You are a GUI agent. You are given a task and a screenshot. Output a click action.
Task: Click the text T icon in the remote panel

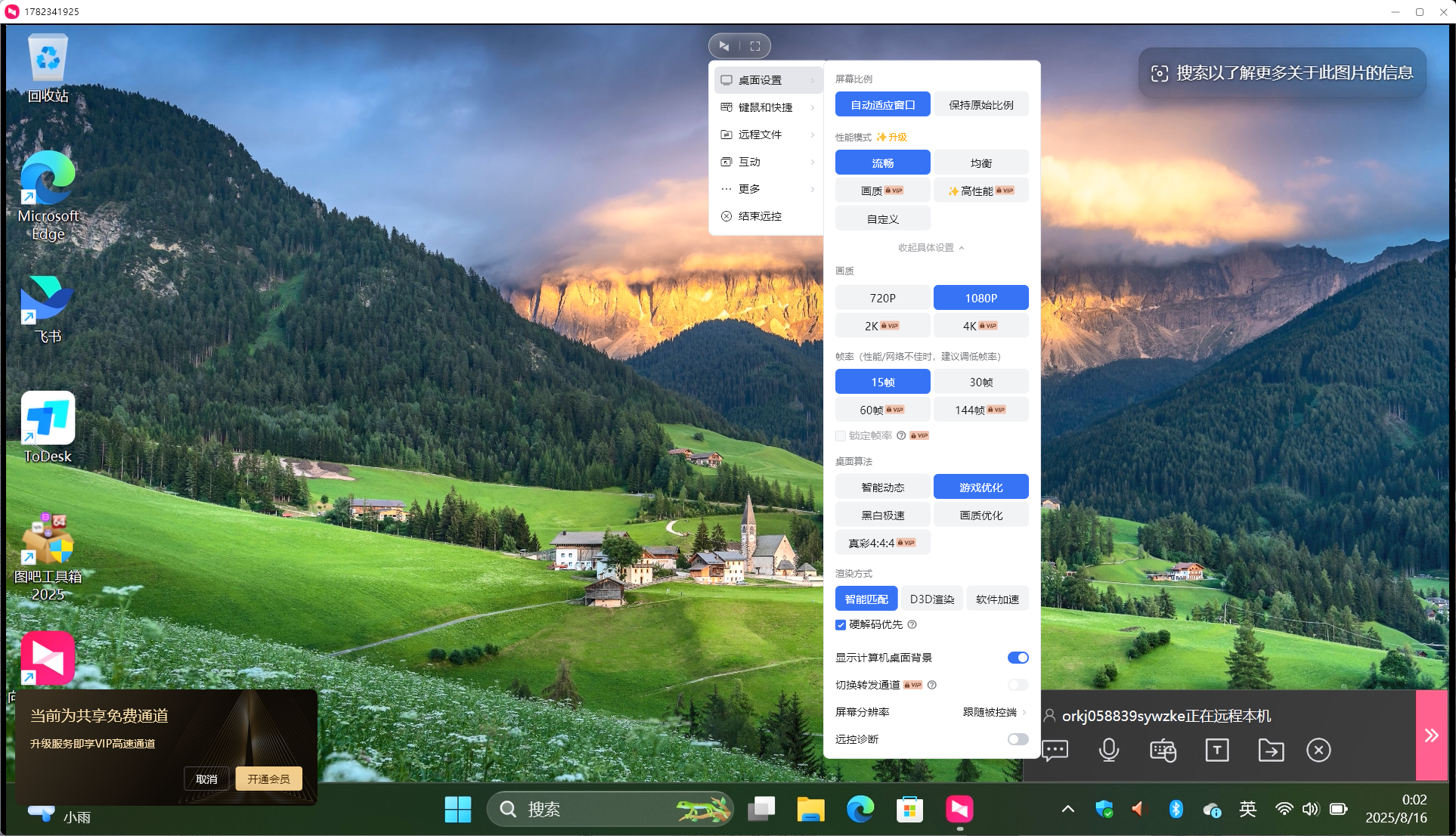click(1217, 750)
